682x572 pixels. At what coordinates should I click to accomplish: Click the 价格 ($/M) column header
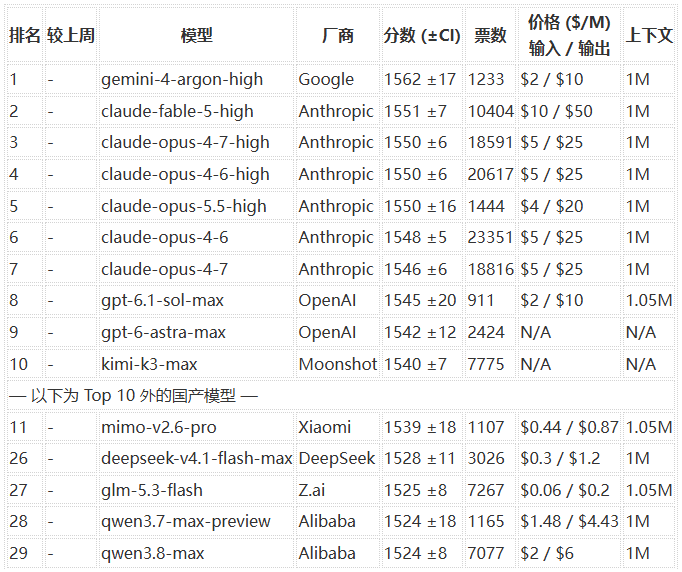tap(569, 35)
